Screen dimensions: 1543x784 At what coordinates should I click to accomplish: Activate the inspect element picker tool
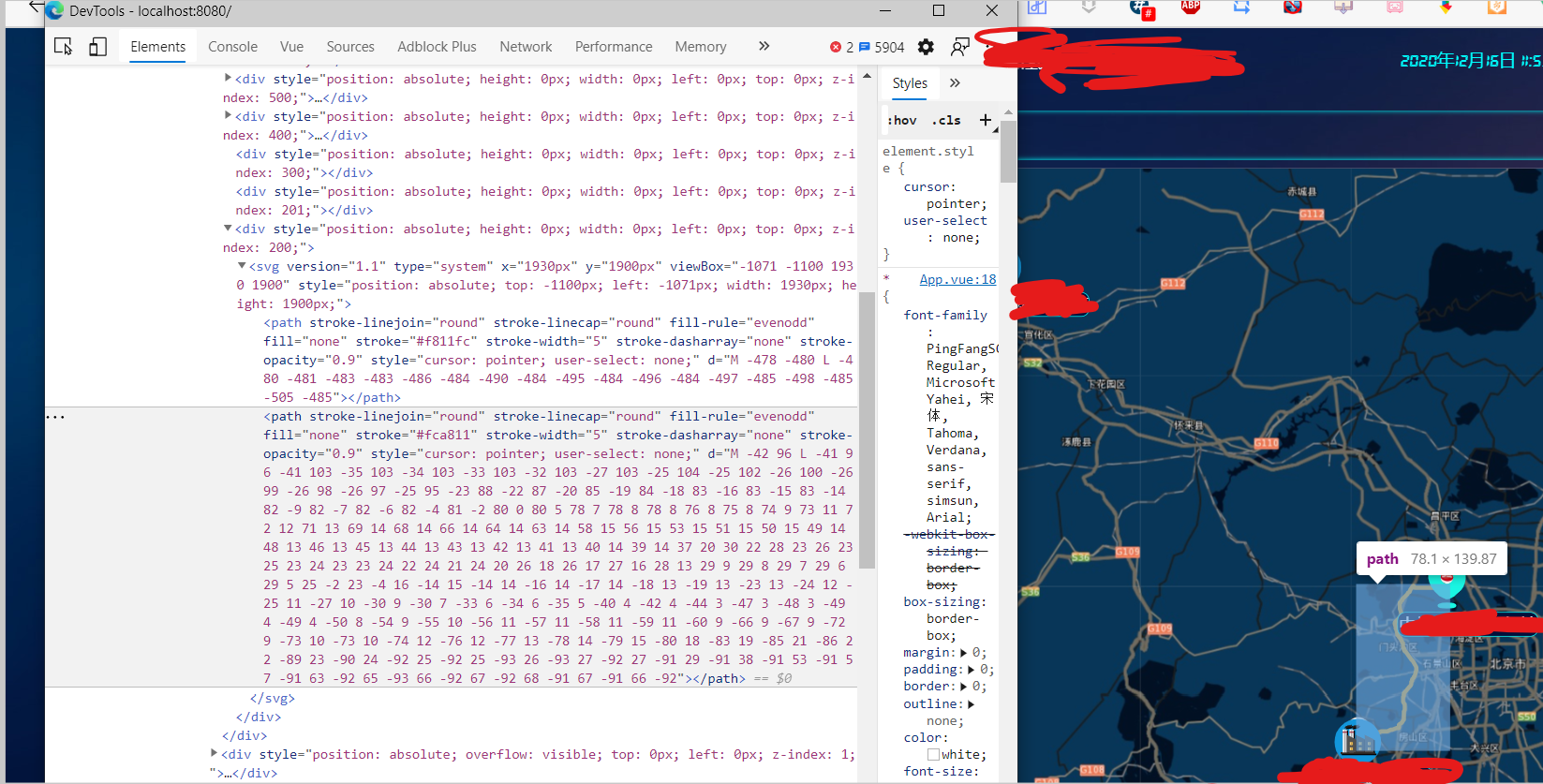[x=63, y=47]
